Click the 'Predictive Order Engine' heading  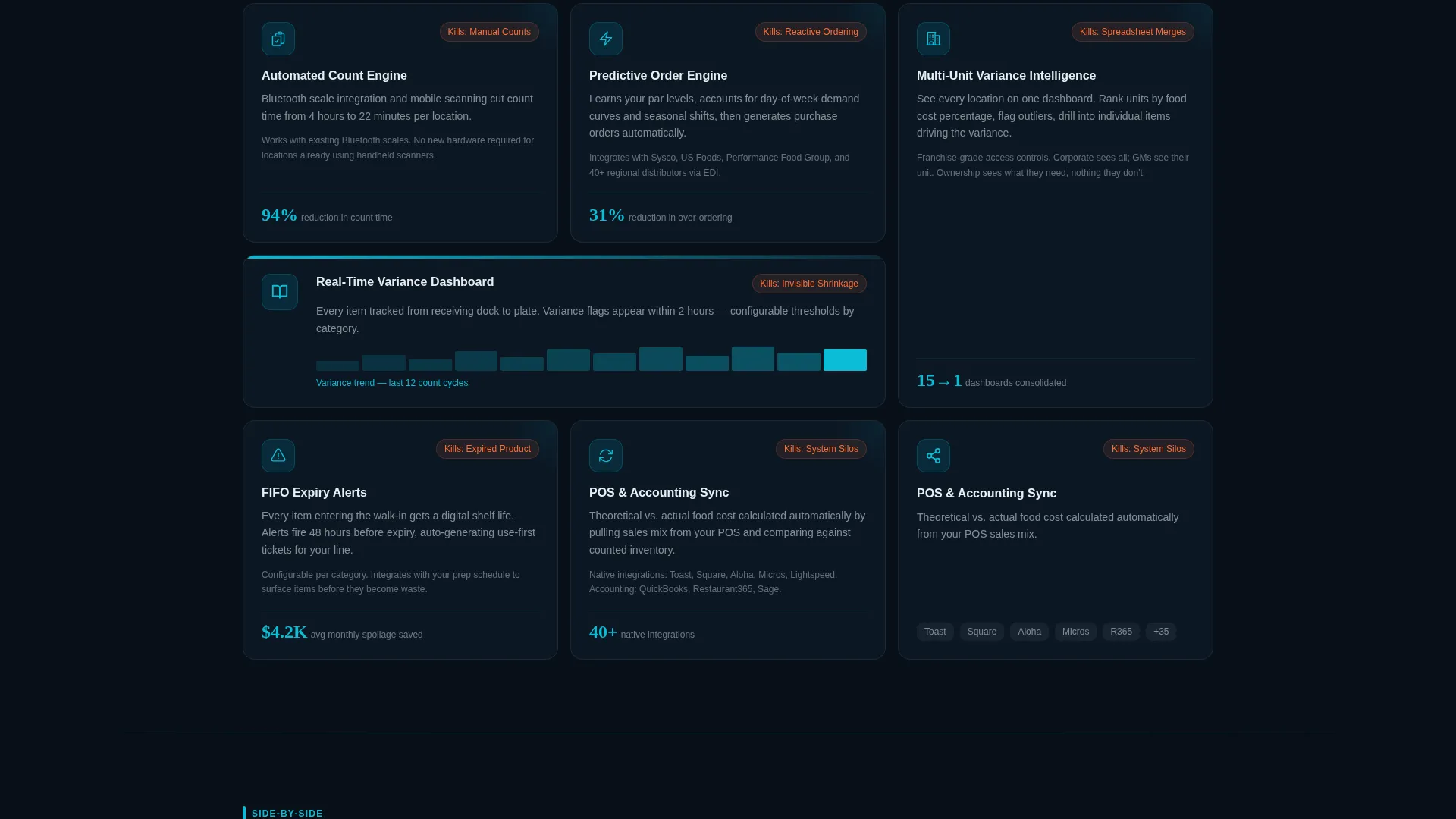[x=658, y=76]
